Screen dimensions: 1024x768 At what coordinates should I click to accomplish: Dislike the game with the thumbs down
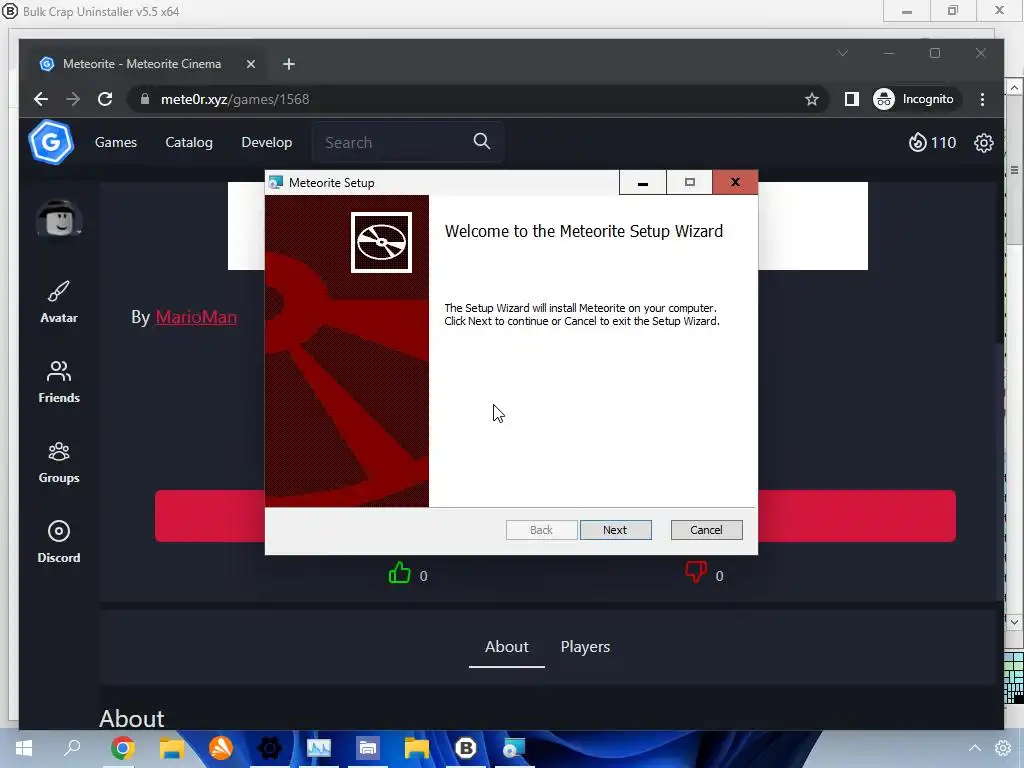pyautogui.click(x=696, y=572)
